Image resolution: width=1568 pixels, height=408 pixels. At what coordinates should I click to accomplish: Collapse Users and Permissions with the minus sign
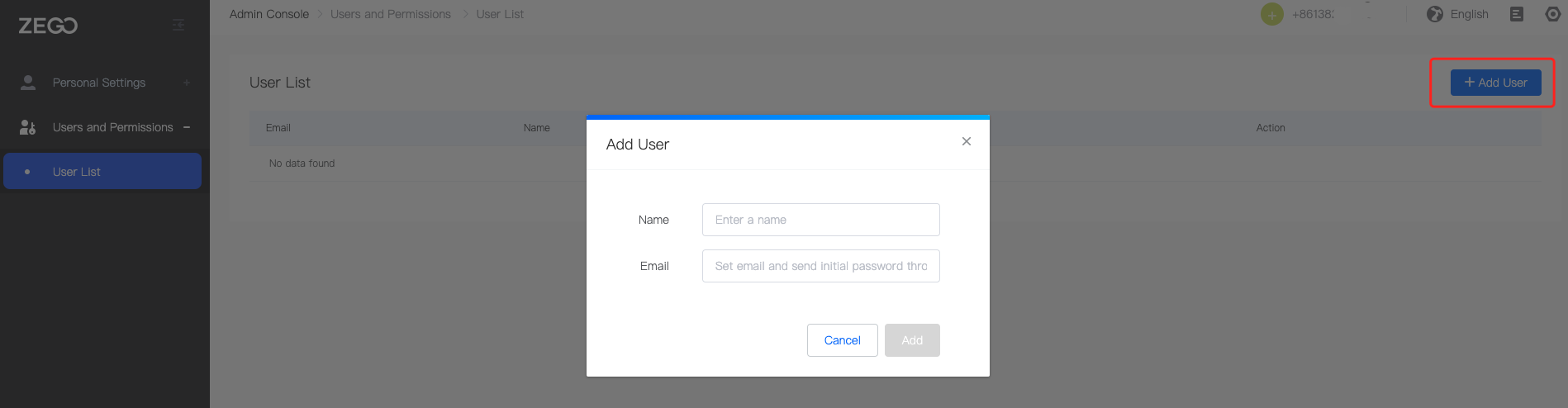coord(187,127)
